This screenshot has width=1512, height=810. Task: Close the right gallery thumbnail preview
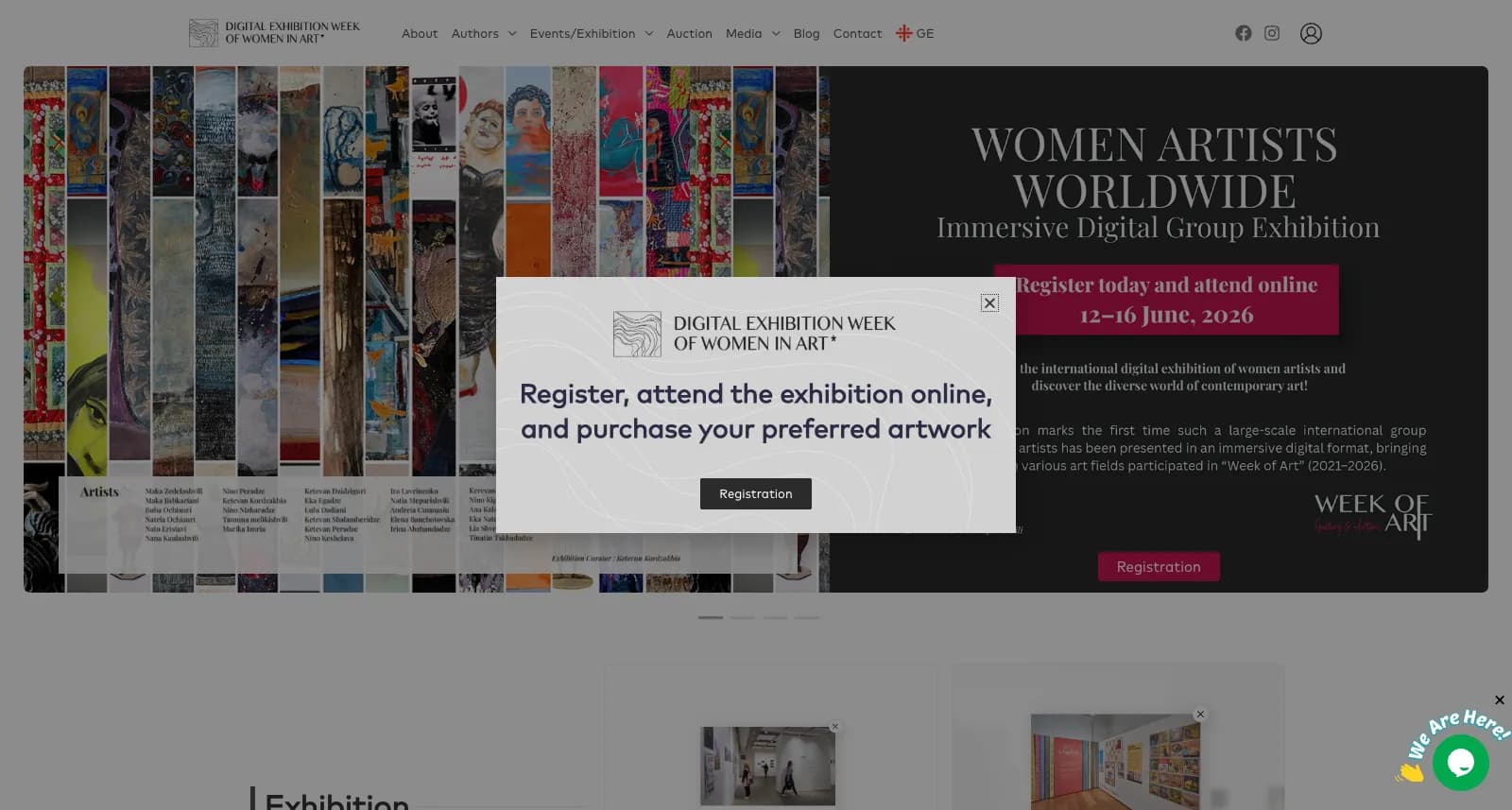1200,715
